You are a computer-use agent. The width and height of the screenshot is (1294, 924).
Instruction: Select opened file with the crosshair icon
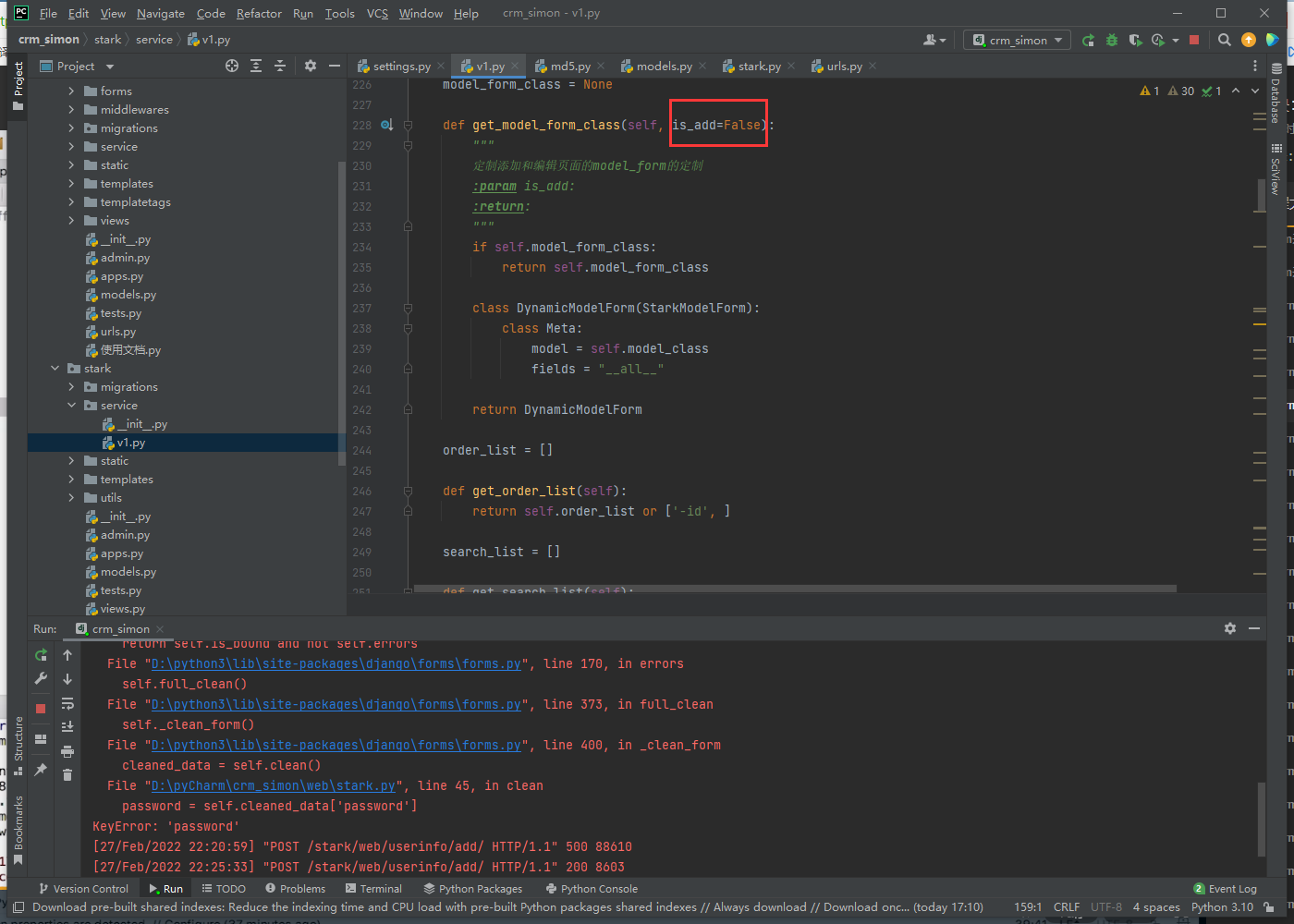[232, 66]
